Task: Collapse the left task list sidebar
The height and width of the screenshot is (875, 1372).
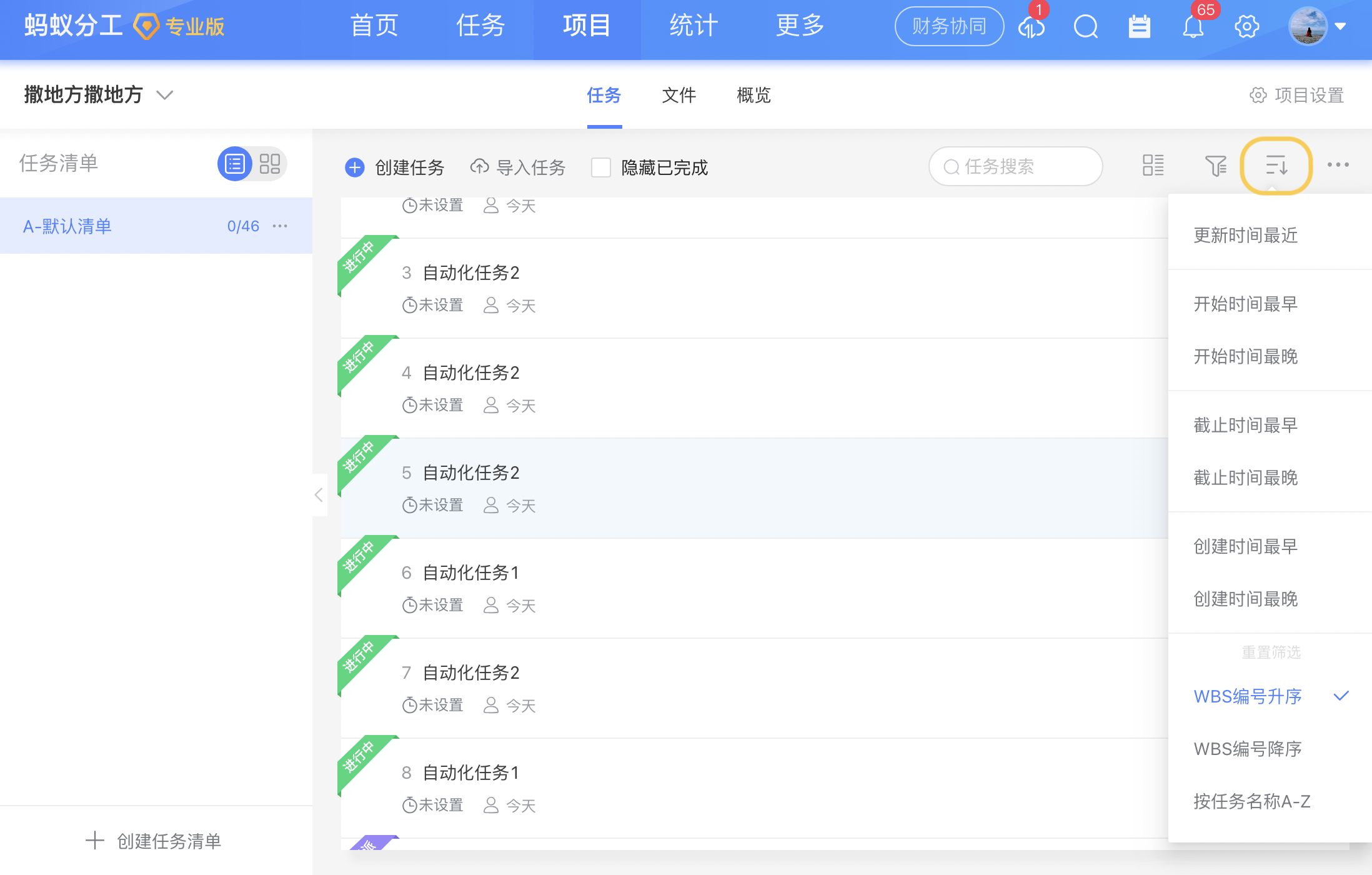Action: pyautogui.click(x=319, y=495)
